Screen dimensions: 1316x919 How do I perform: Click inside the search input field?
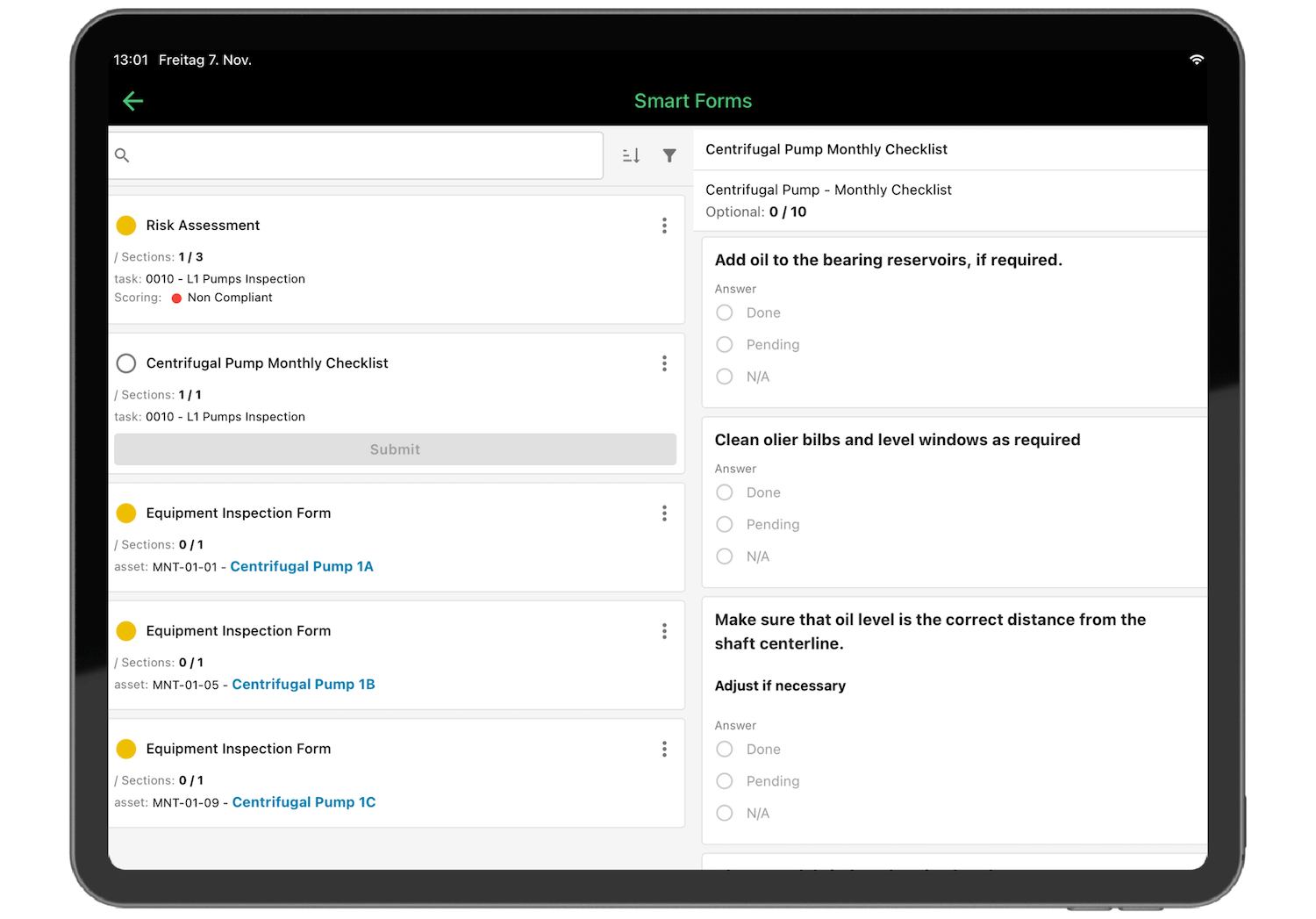tap(351, 155)
